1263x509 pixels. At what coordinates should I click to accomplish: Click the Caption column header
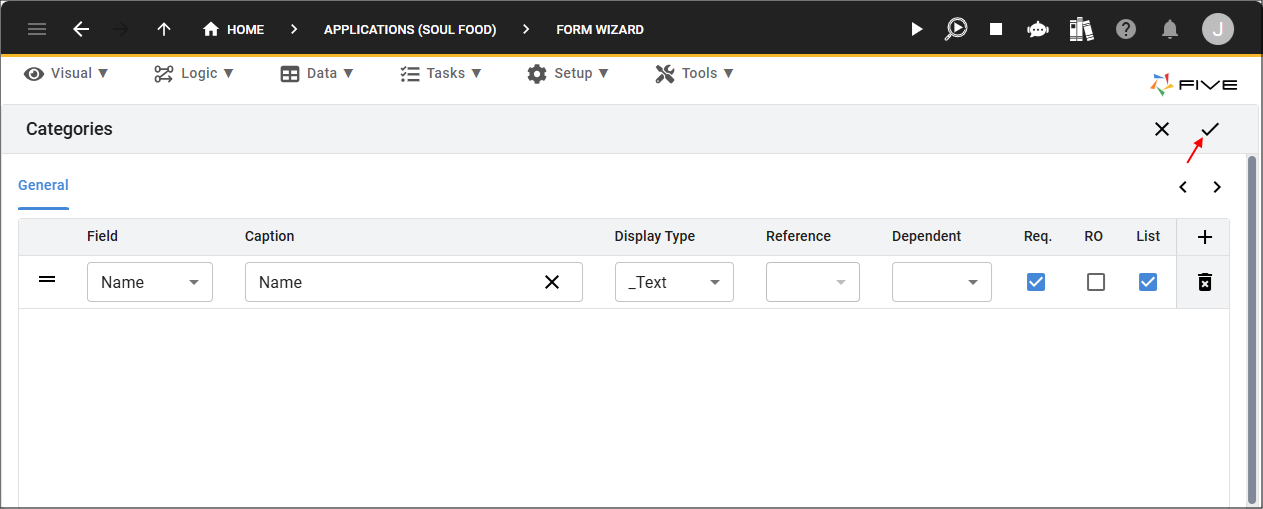point(270,237)
